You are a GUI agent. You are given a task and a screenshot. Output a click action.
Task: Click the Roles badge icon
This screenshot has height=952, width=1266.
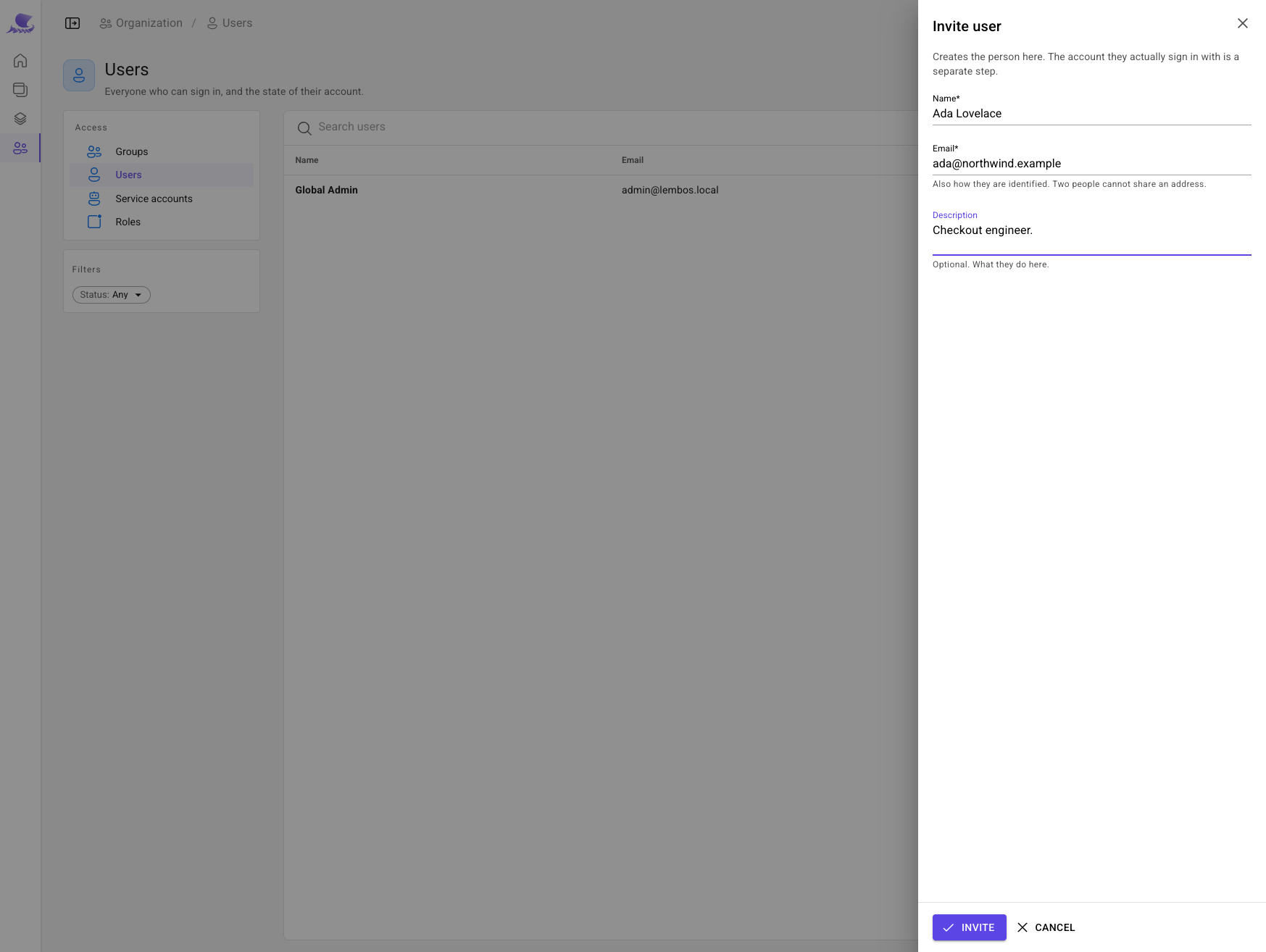click(94, 222)
